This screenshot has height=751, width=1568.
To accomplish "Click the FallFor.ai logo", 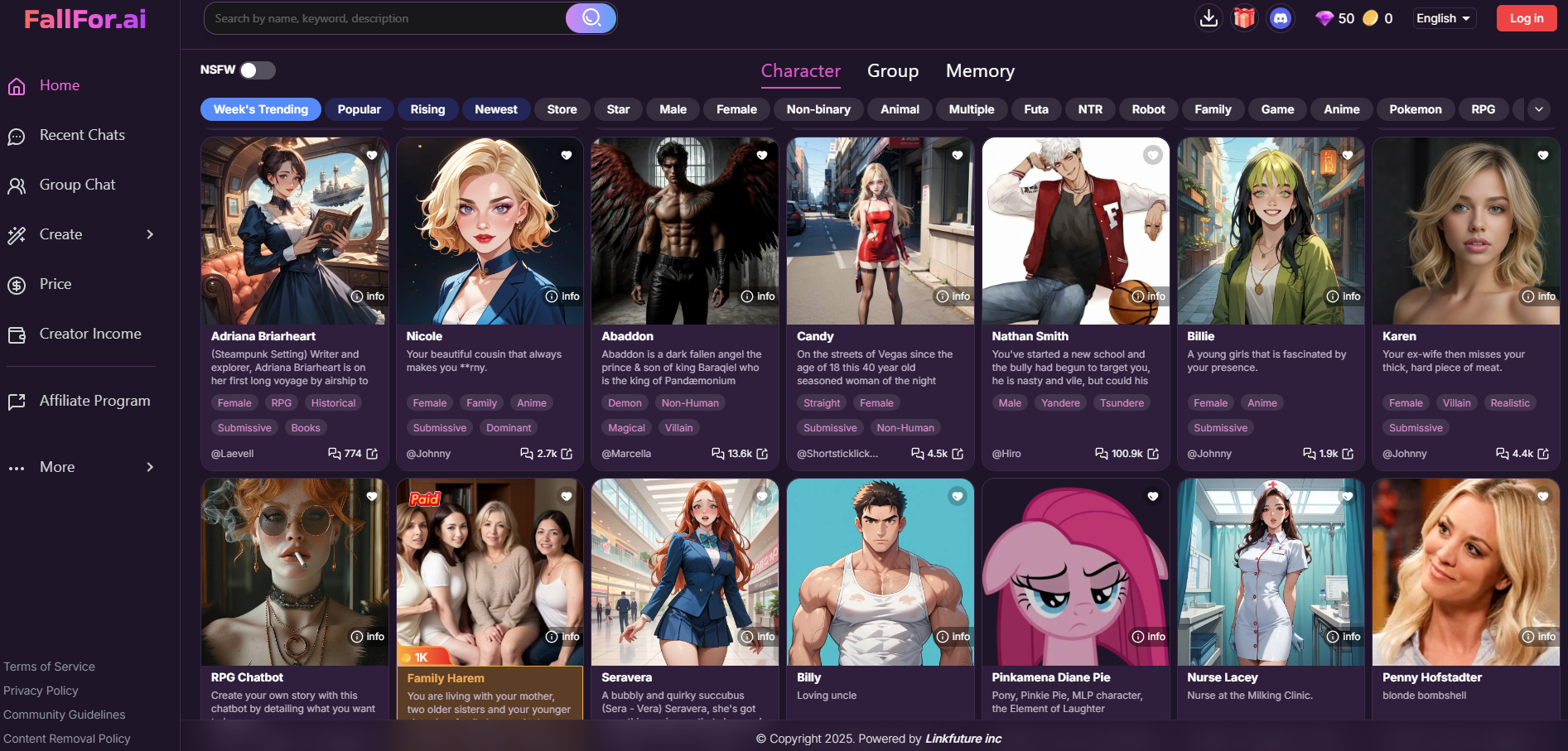I will pos(85,19).
